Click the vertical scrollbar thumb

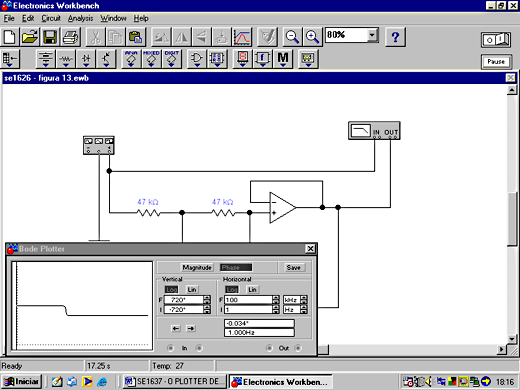[x=512, y=219]
